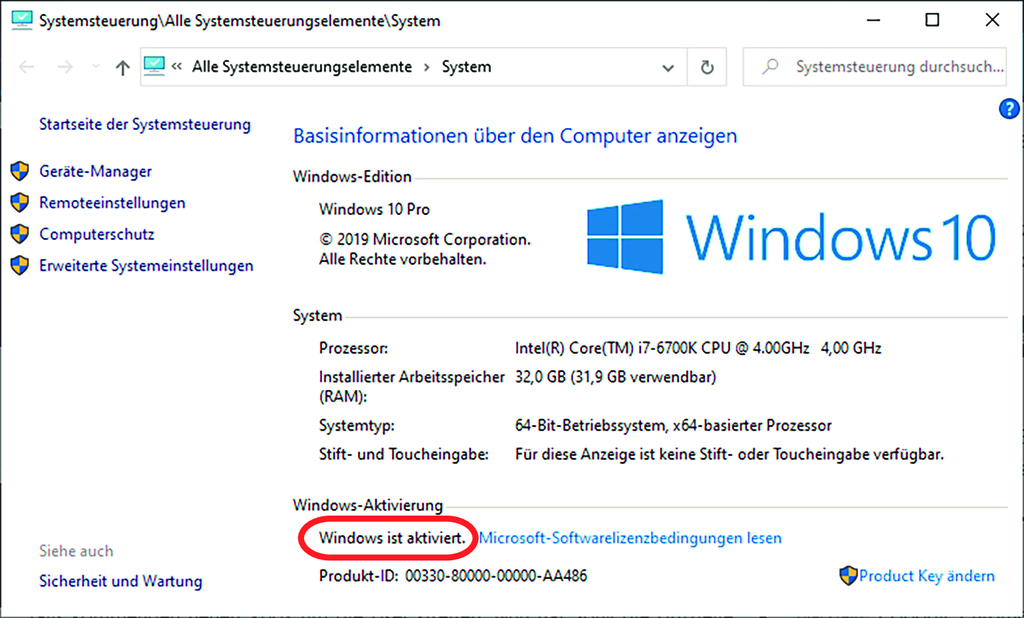Click the '© 2019 Microsoft Corporation.' text
This screenshot has width=1024, height=618.
point(424,240)
